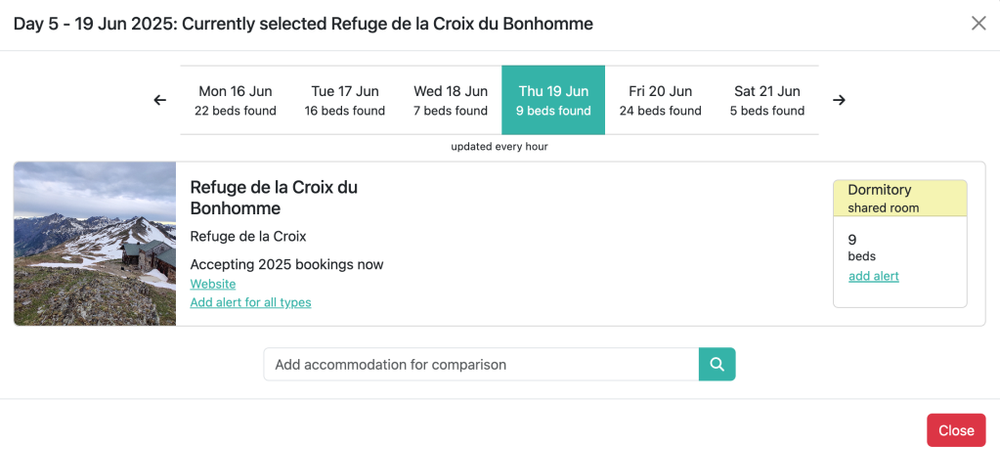Image resolution: width=1000 pixels, height=455 pixels.
Task: Click the 9 beds count in Dormitory card
Action: click(853, 240)
